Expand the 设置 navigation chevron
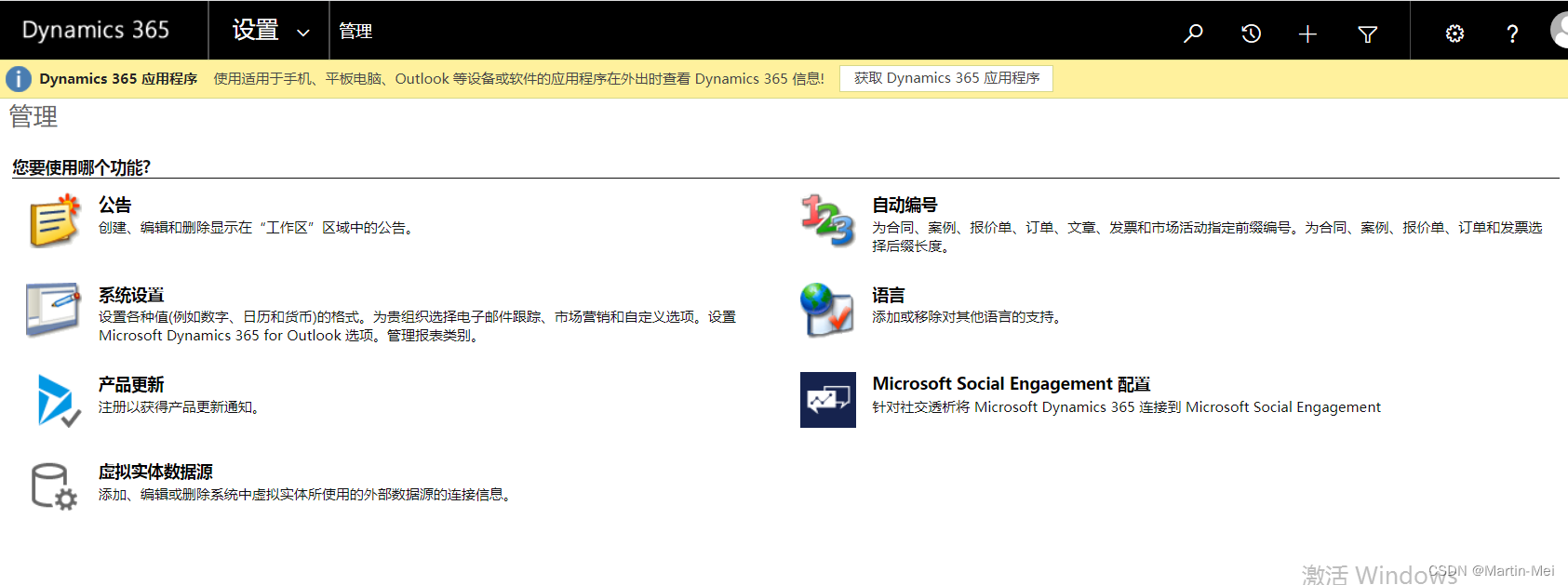Viewport: 1568px width, 585px height. (x=303, y=33)
